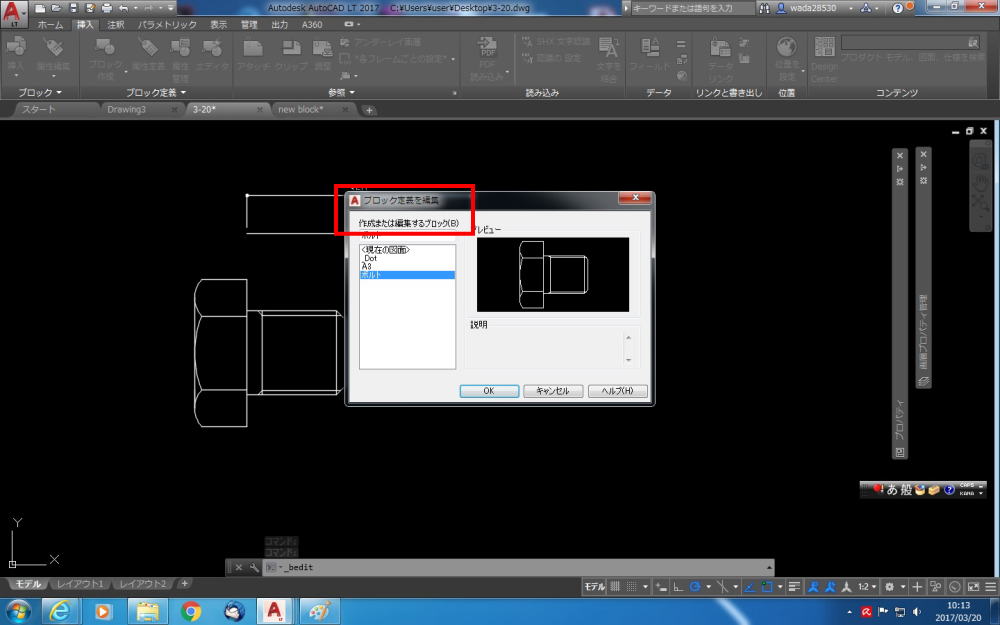Select Dot in the block list
The image size is (1000, 625).
[x=407, y=258]
